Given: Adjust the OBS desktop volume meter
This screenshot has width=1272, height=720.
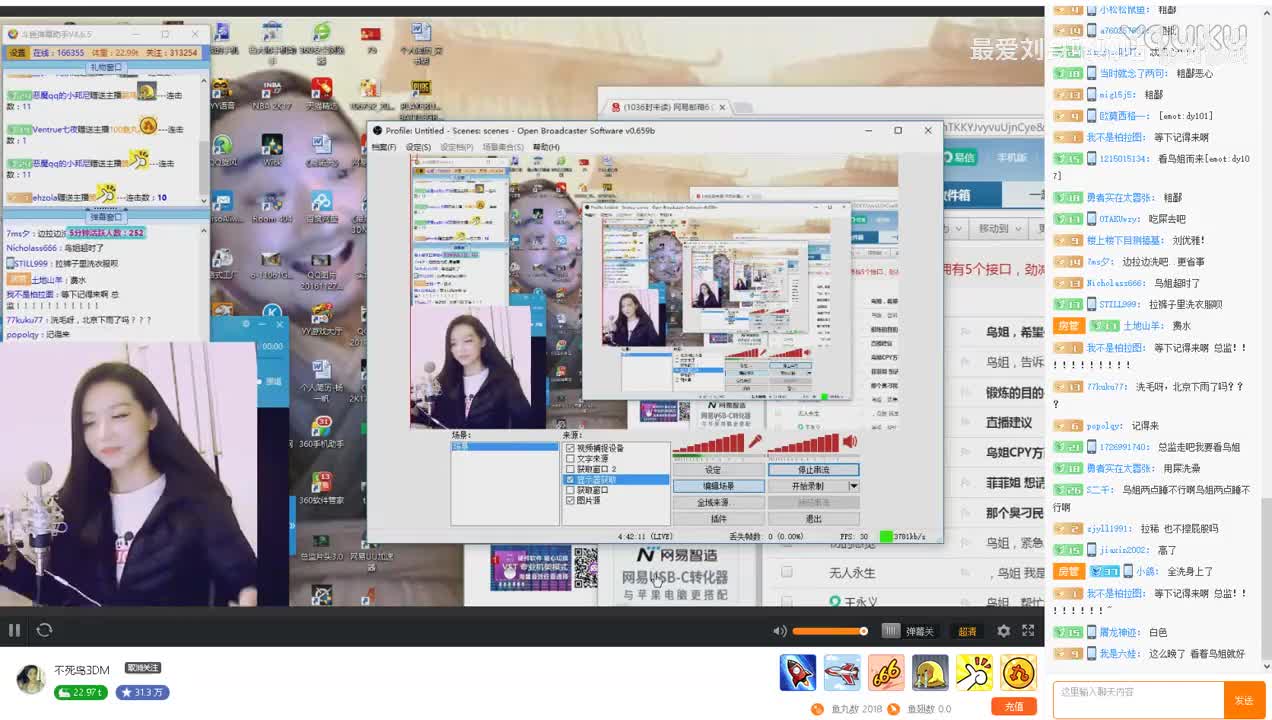Looking at the screenshot, I should point(803,443).
